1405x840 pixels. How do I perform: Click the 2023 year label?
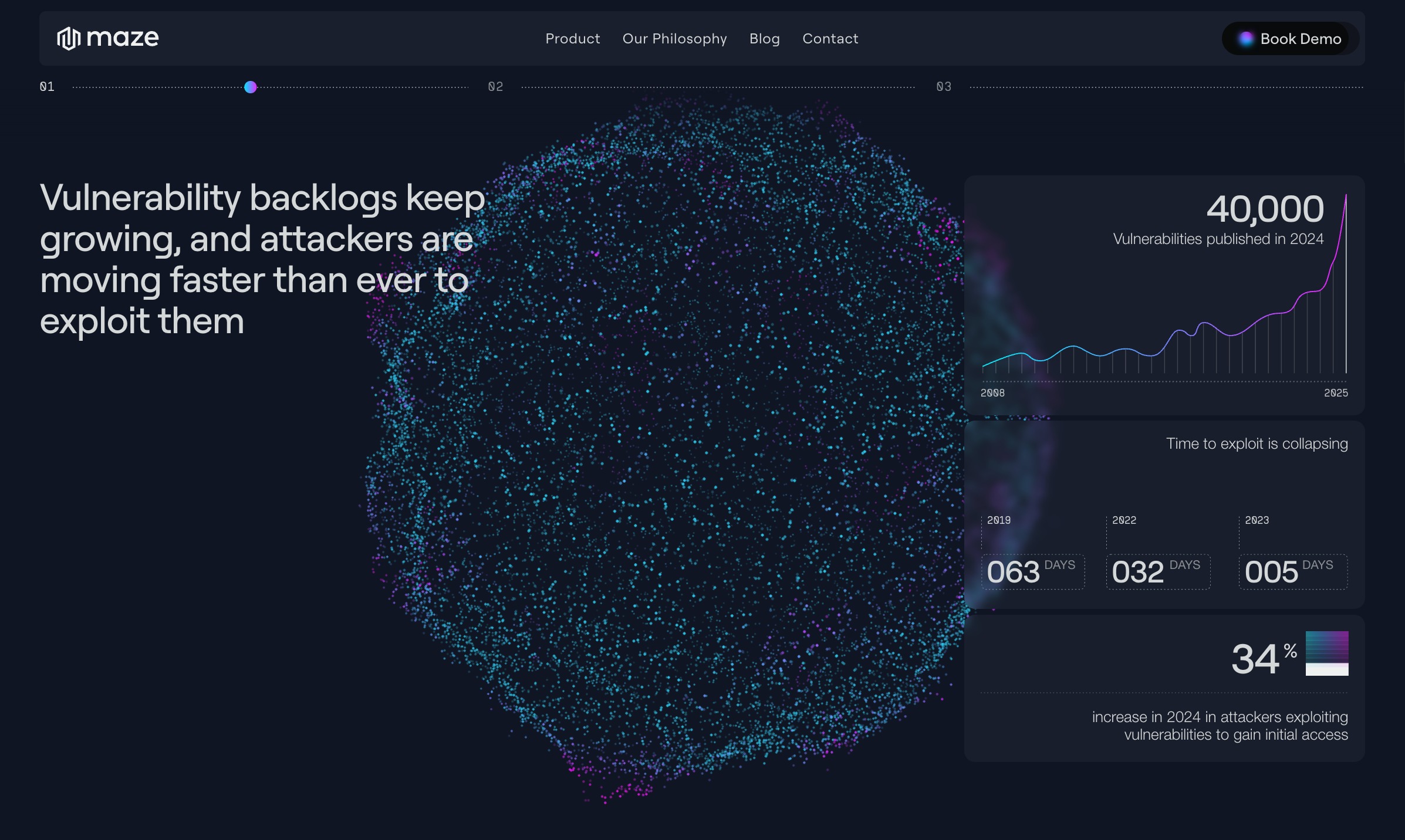point(1257,520)
